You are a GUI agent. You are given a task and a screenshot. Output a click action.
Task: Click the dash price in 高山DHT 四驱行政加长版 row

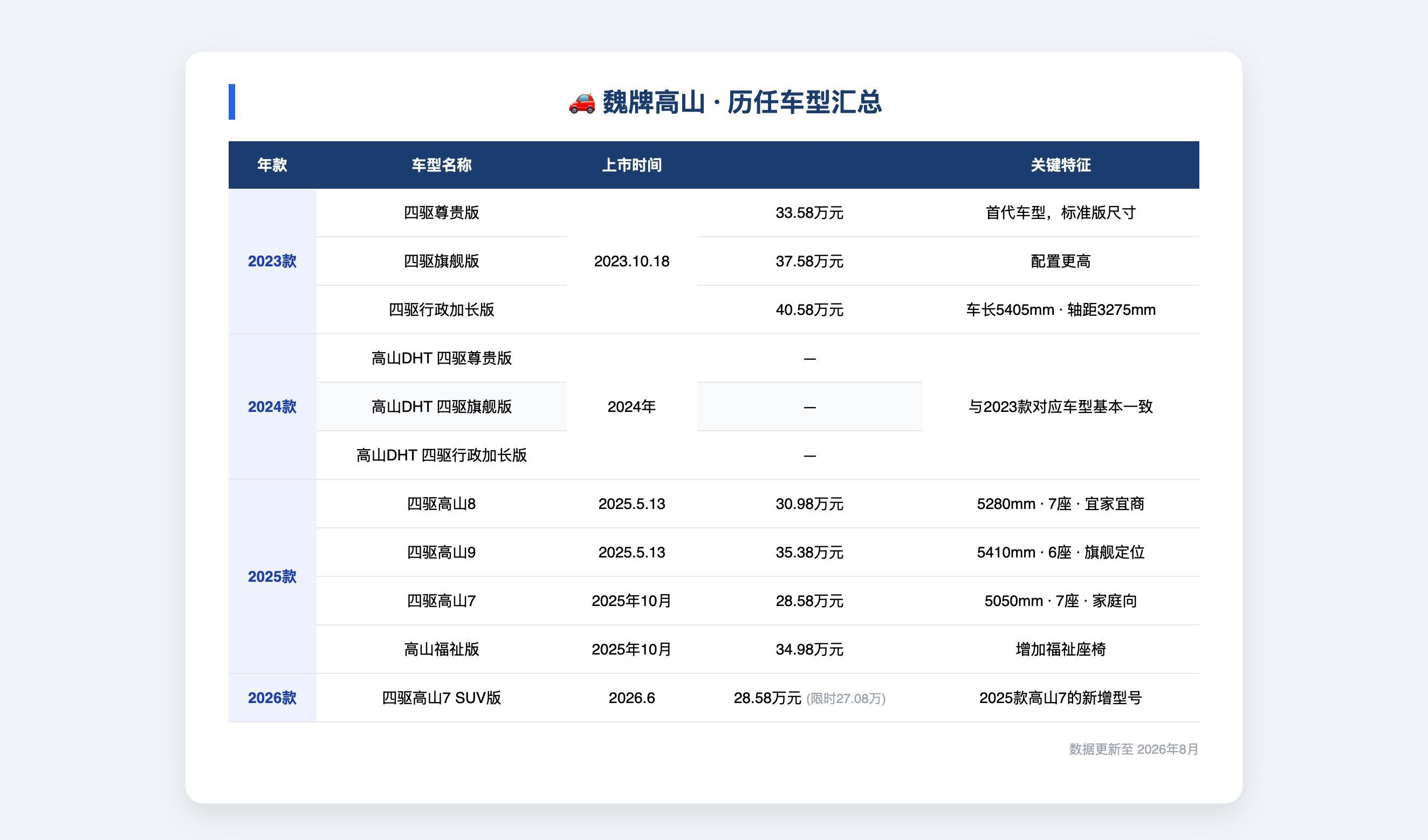coord(809,456)
